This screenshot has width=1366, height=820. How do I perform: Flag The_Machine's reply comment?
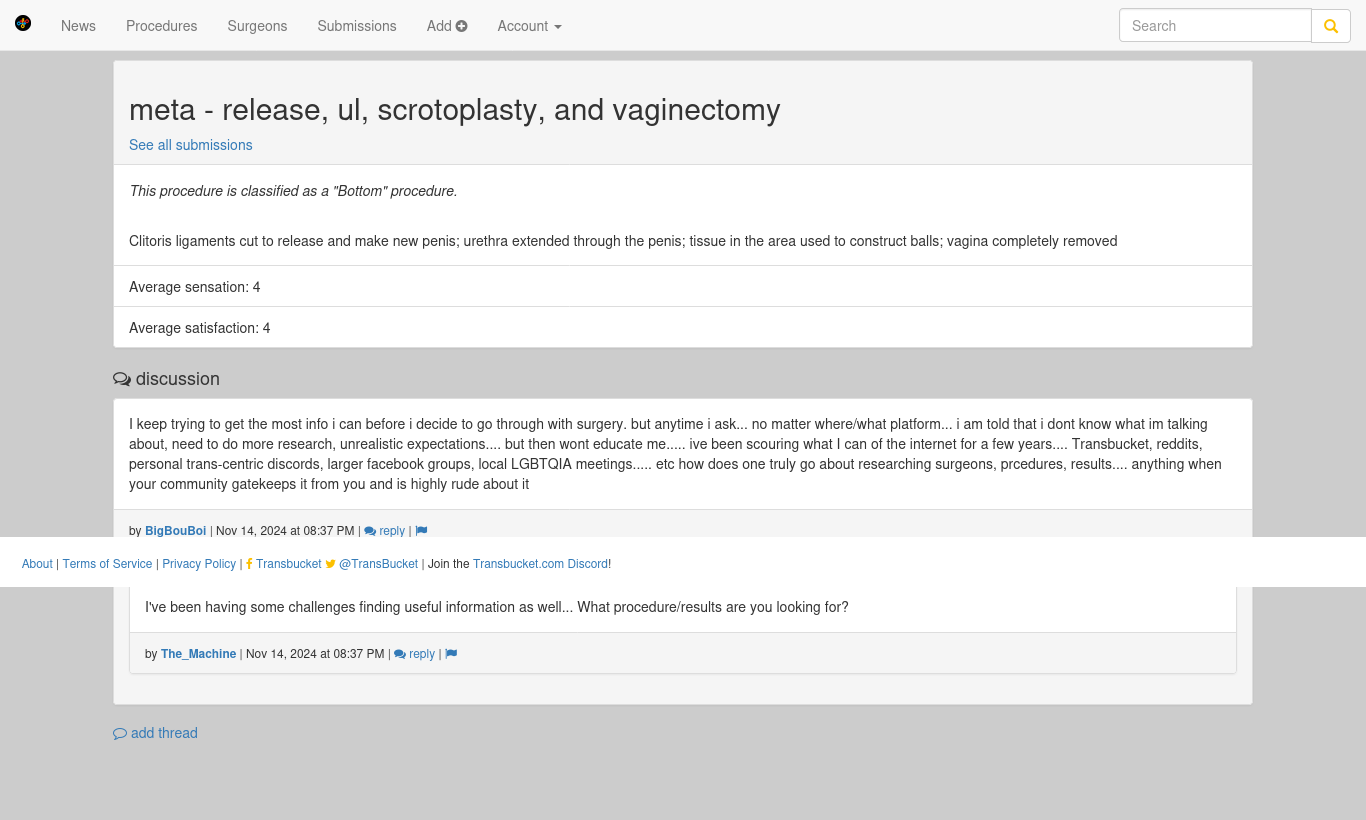click(451, 654)
